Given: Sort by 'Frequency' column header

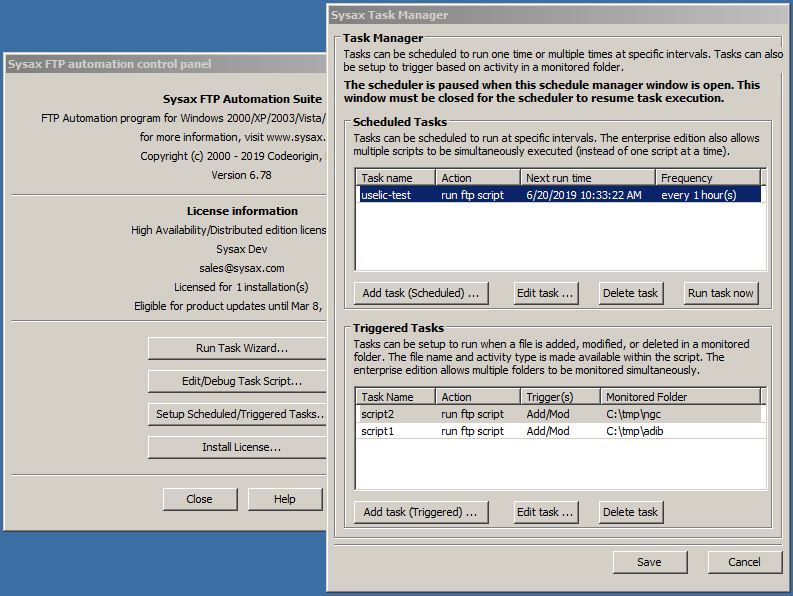Looking at the screenshot, I should click(x=708, y=178).
